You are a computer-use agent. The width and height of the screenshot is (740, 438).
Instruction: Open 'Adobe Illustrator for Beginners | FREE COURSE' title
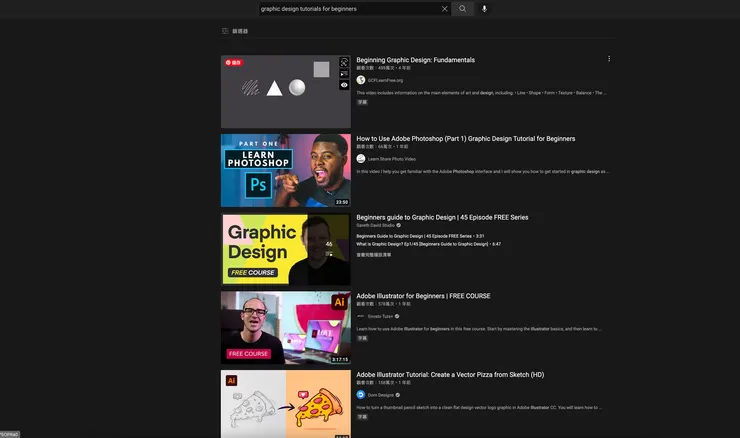[423, 296]
